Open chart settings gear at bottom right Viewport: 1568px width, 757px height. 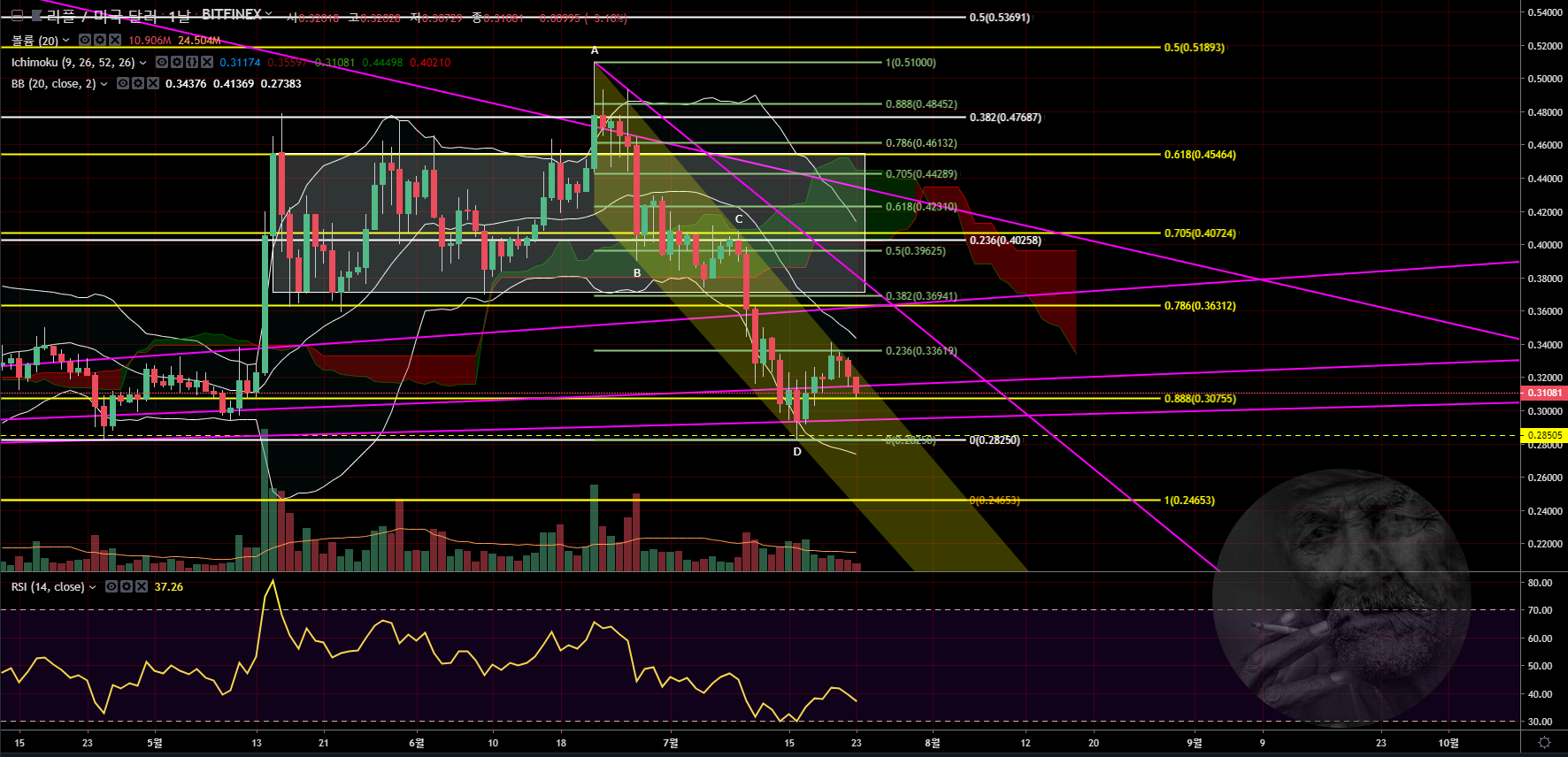tap(1544, 743)
